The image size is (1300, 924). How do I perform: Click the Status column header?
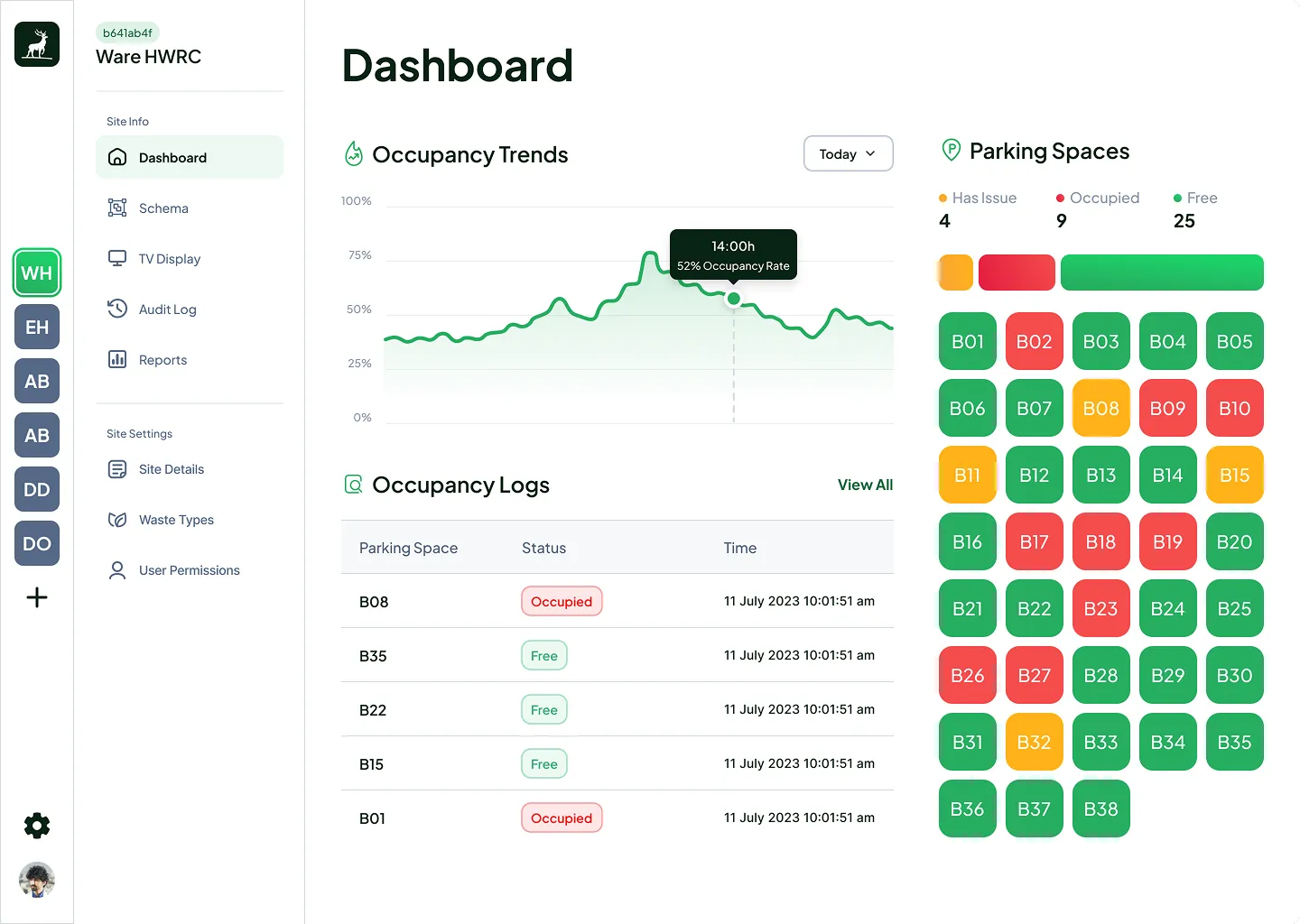pyautogui.click(x=544, y=548)
